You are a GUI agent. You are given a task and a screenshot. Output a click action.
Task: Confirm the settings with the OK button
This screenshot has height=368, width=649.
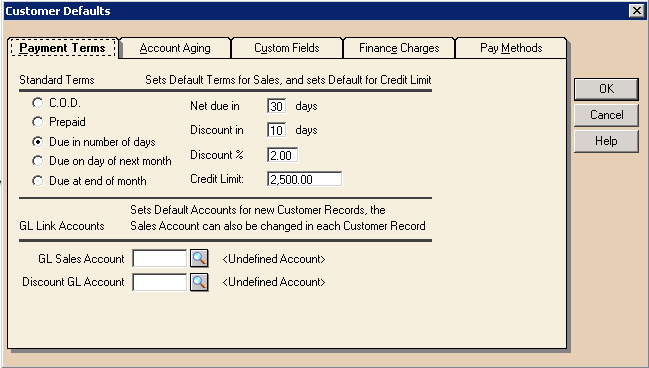pyautogui.click(x=606, y=89)
